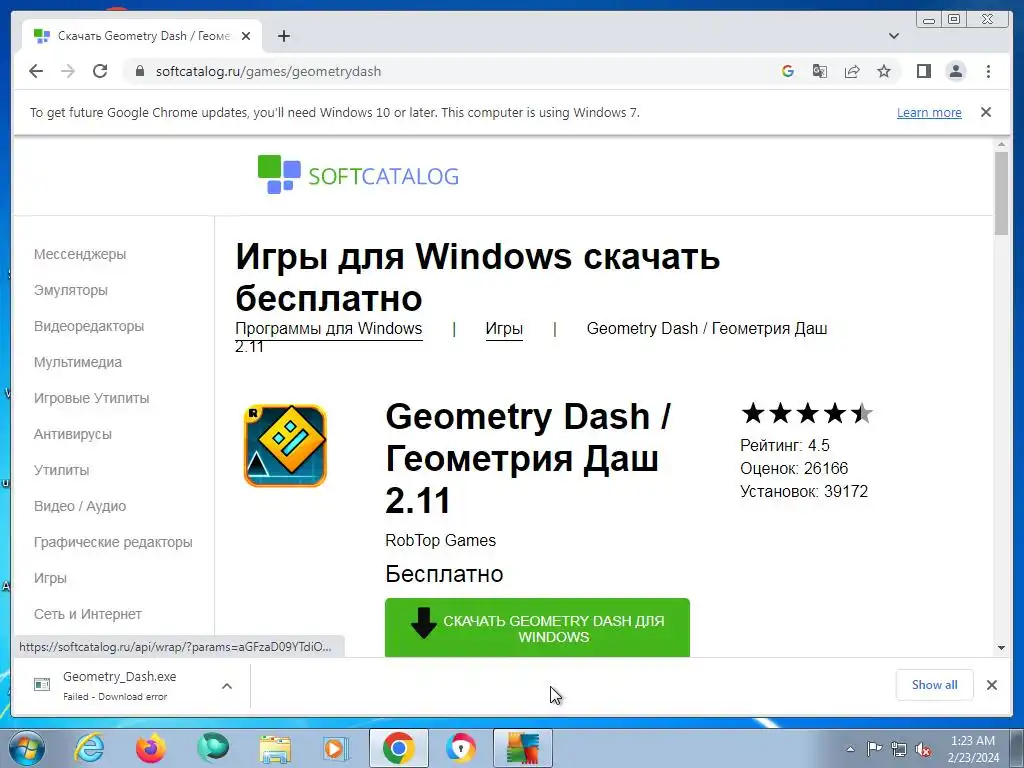The image size is (1024, 768).
Task: Open the Windows Start menu
Action: pos(27,748)
